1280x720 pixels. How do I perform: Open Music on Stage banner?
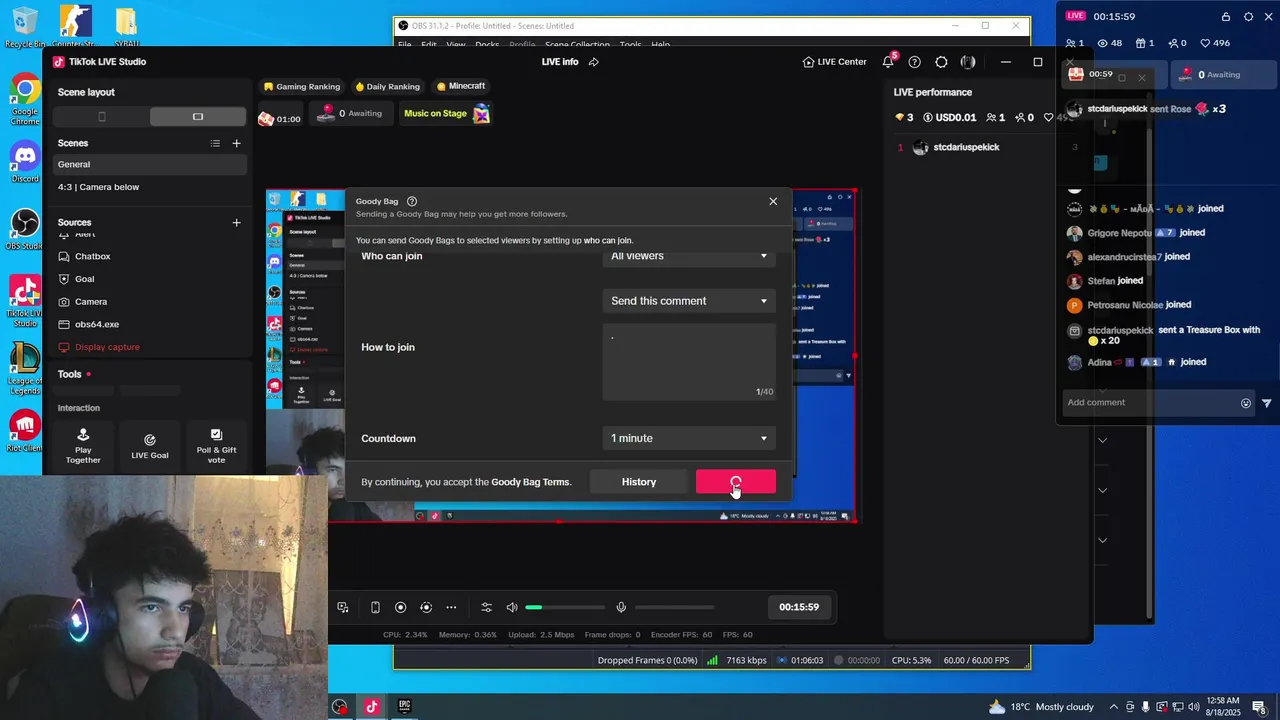pos(446,114)
